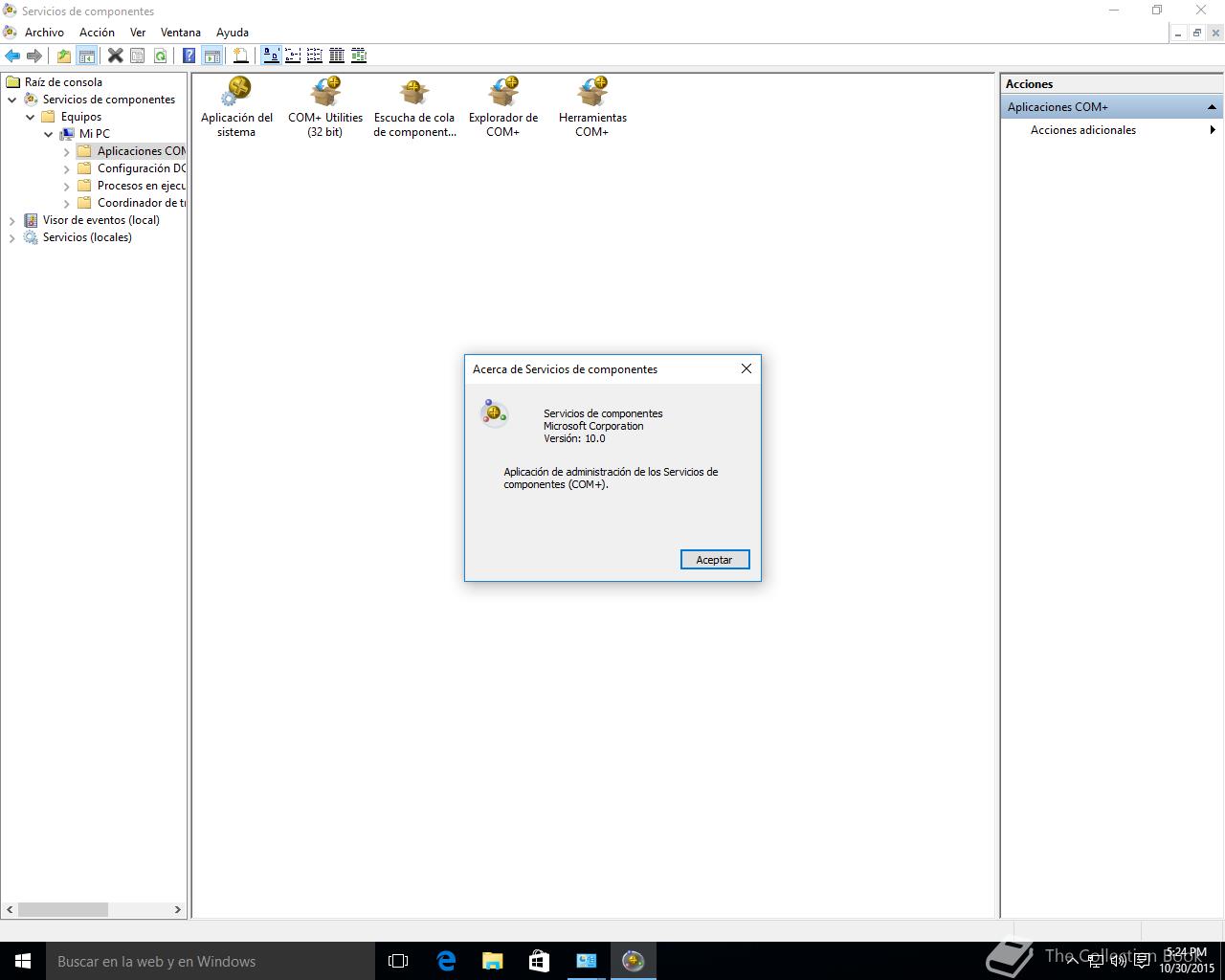
Task: Select the Details view toolbar button
Action: tap(337, 56)
